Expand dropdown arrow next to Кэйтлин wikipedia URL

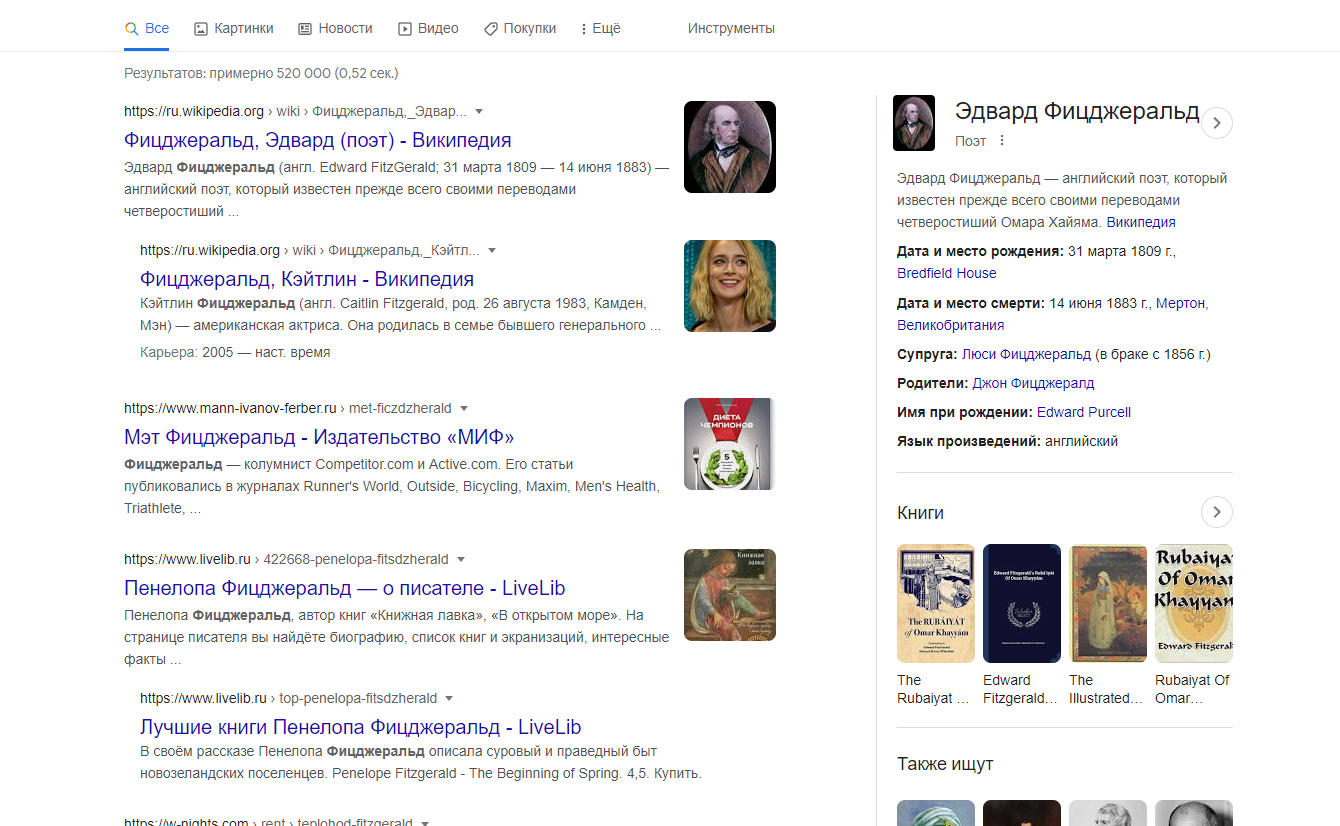(x=492, y=250)
